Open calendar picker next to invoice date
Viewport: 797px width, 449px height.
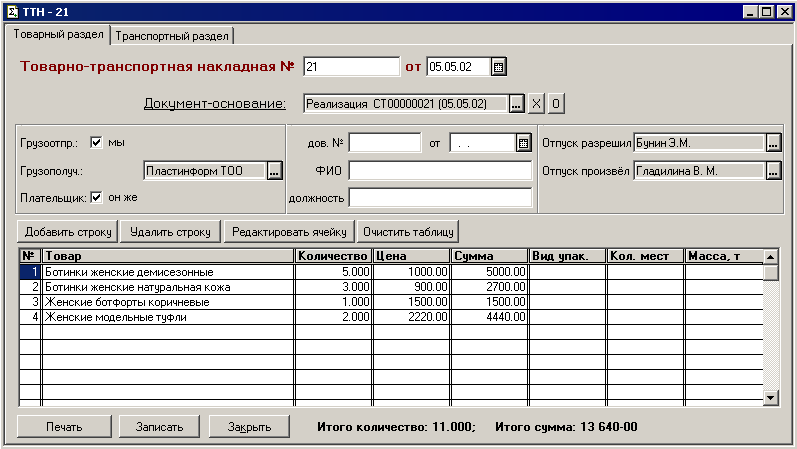click(x=499, y=67)
